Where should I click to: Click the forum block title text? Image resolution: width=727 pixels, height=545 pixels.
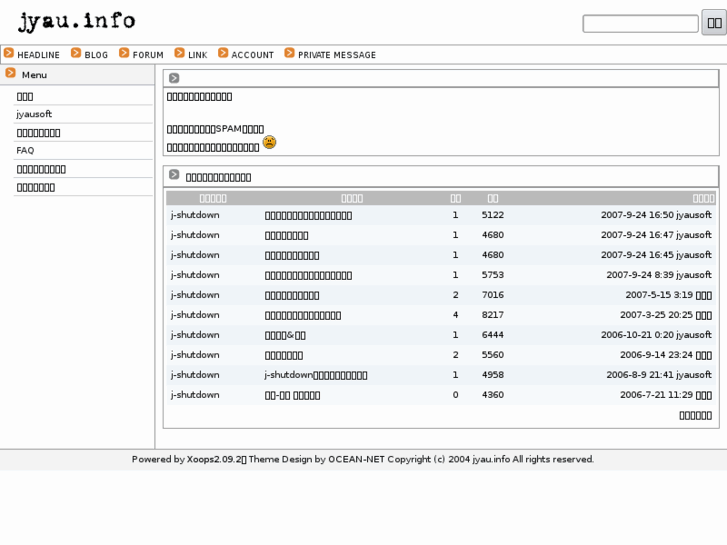pos(218,177)
